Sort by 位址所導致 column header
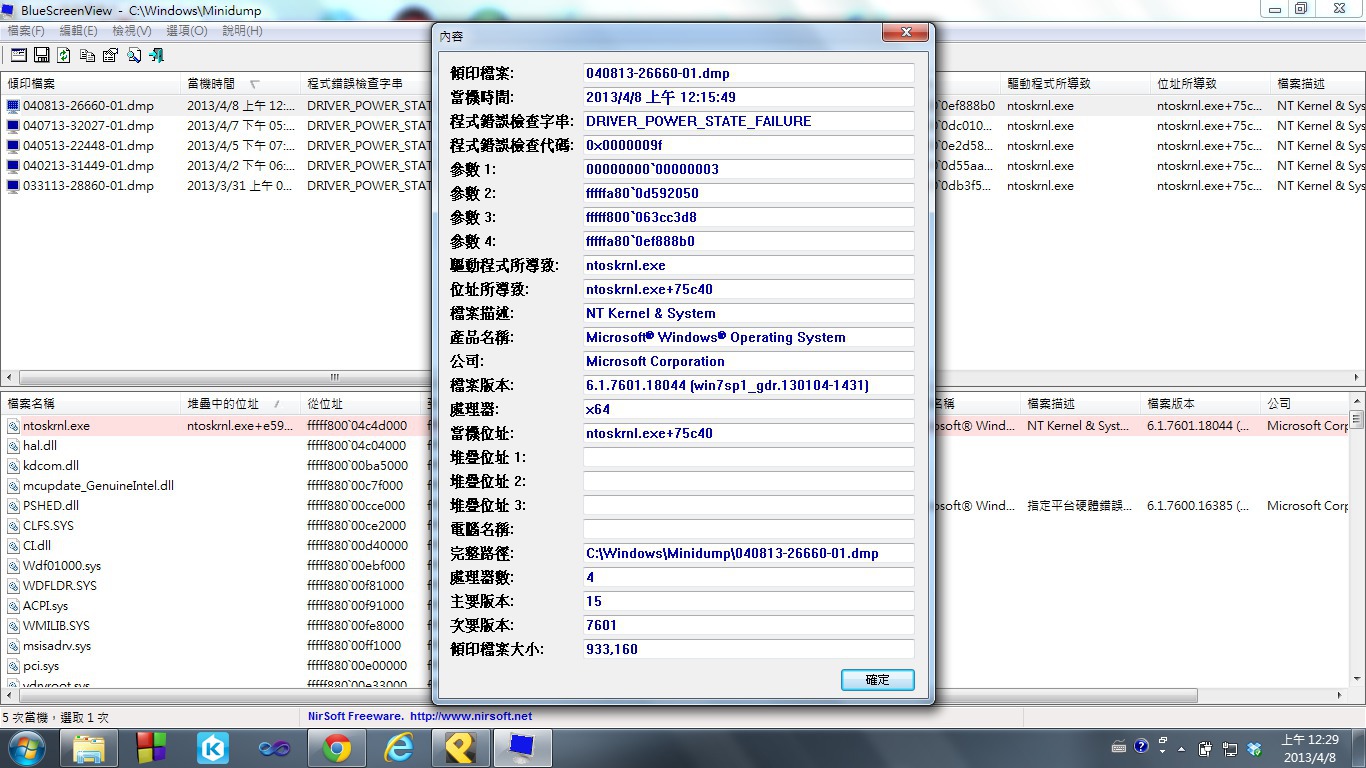The width and height of the screenshot is (1366, 768). point(1210,84)
